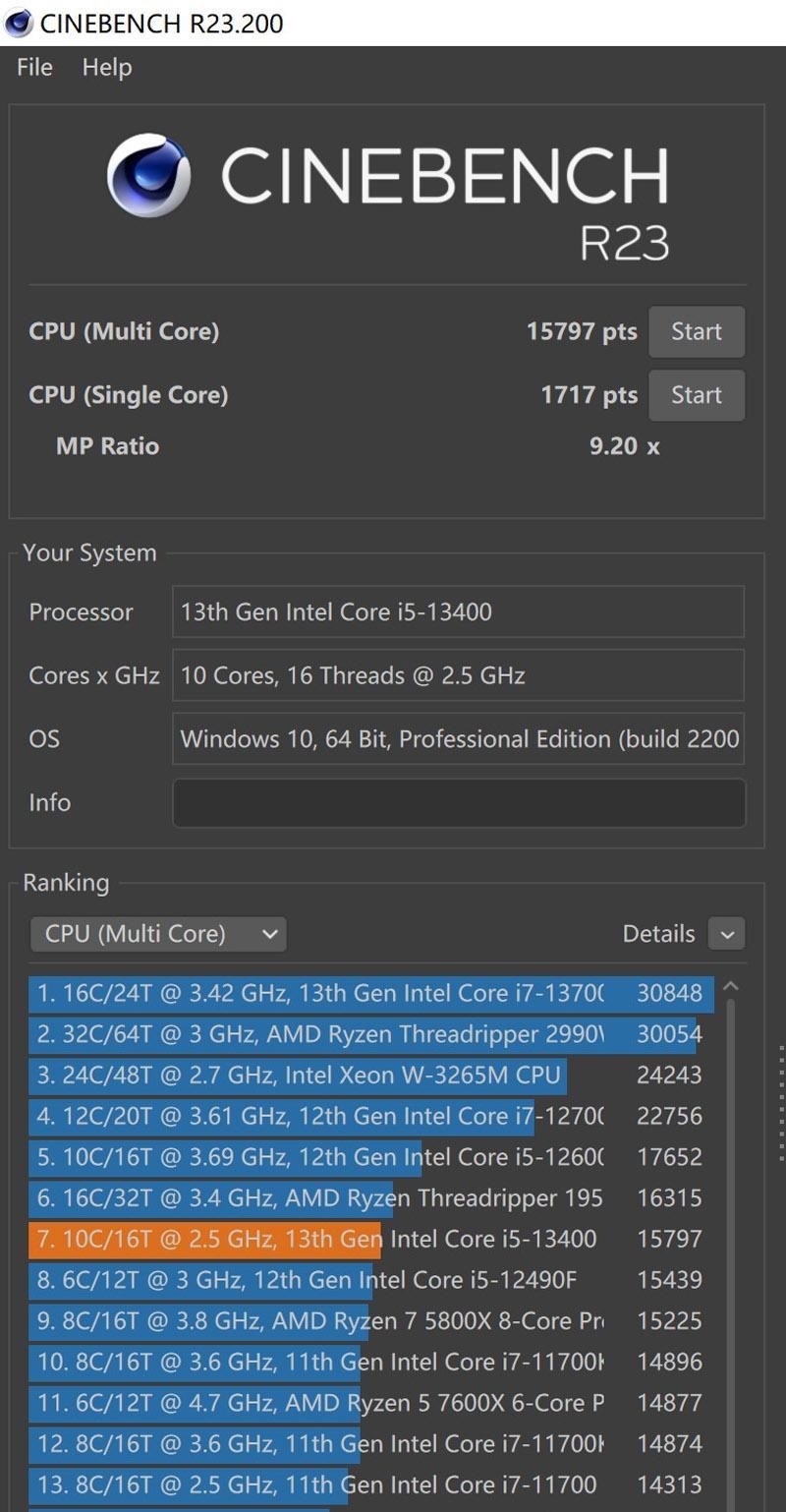The height and width of the screenshot is (1512, 786).
Task: Click the scrollbar up arrow in ranking list
Action: [729, 983]
